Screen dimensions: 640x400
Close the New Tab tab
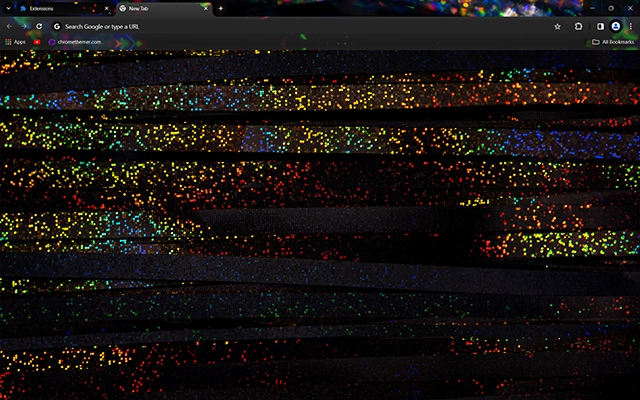pos(206,9)
